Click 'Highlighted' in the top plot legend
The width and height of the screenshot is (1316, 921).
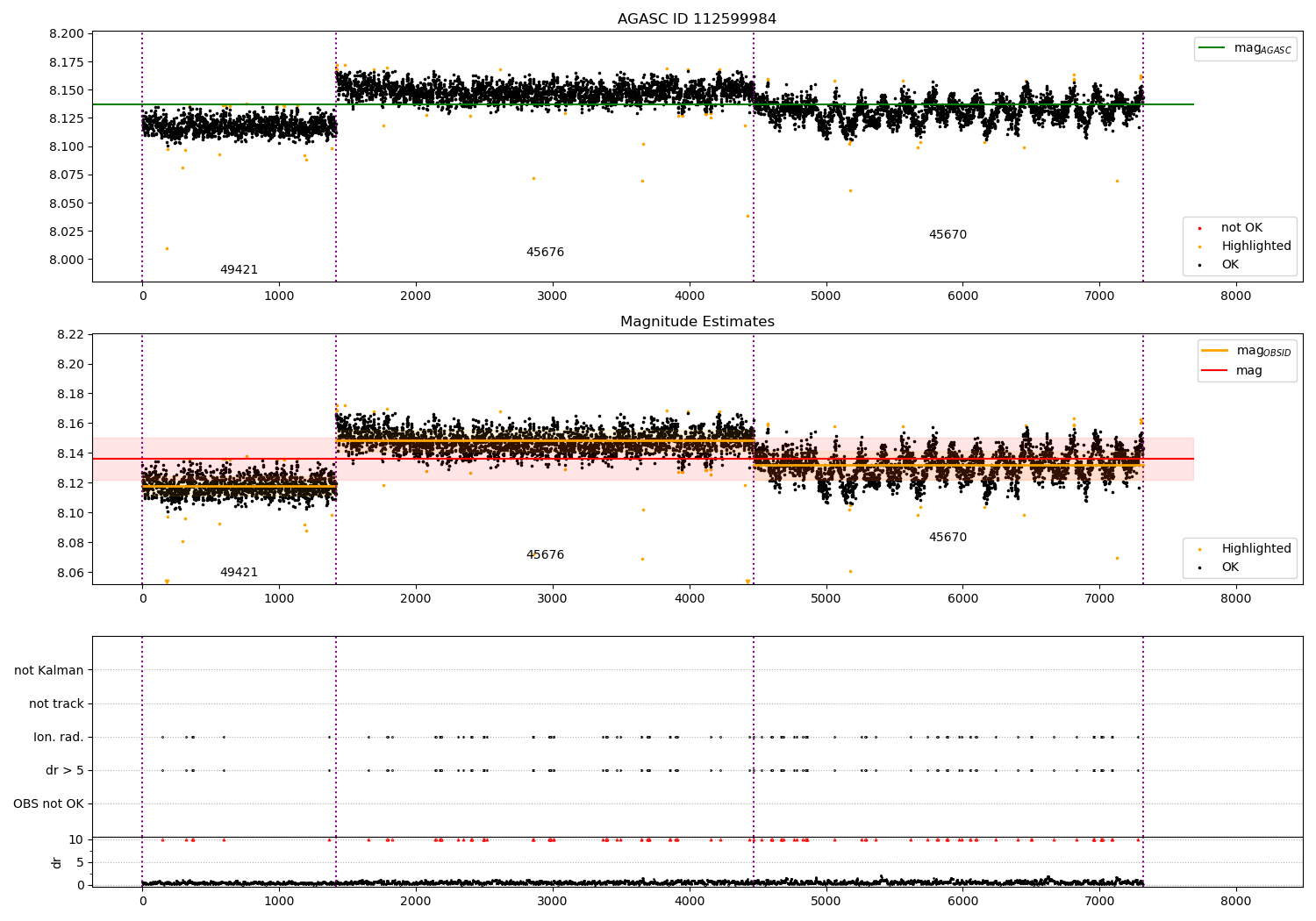(1256, 246)
